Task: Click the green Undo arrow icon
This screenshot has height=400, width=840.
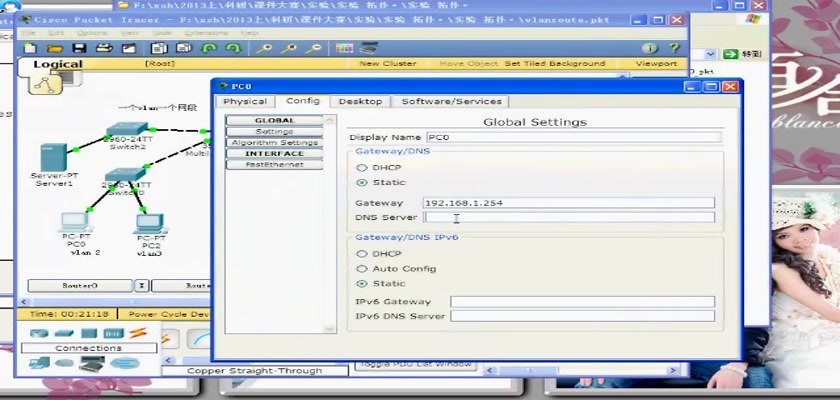Action: tap(208, 49)
